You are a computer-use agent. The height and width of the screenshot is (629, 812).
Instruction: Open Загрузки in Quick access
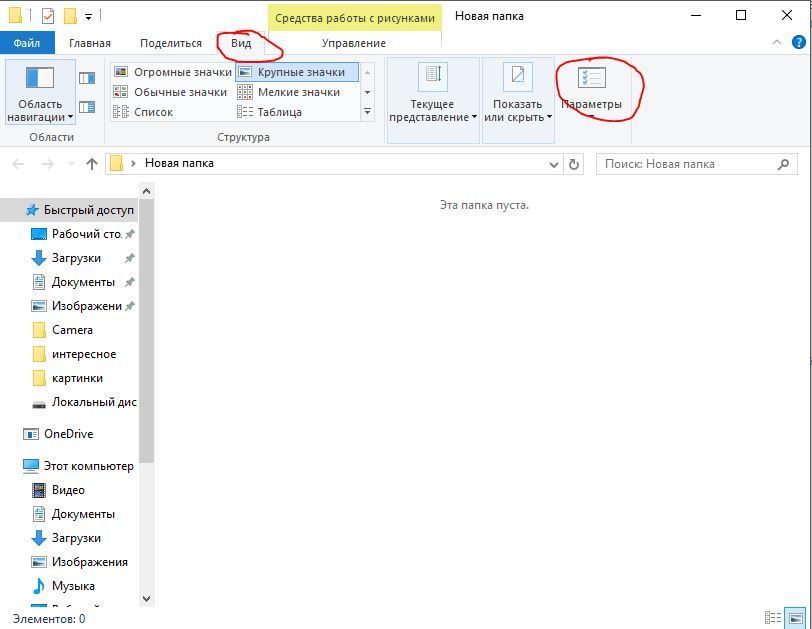point(76,258)
